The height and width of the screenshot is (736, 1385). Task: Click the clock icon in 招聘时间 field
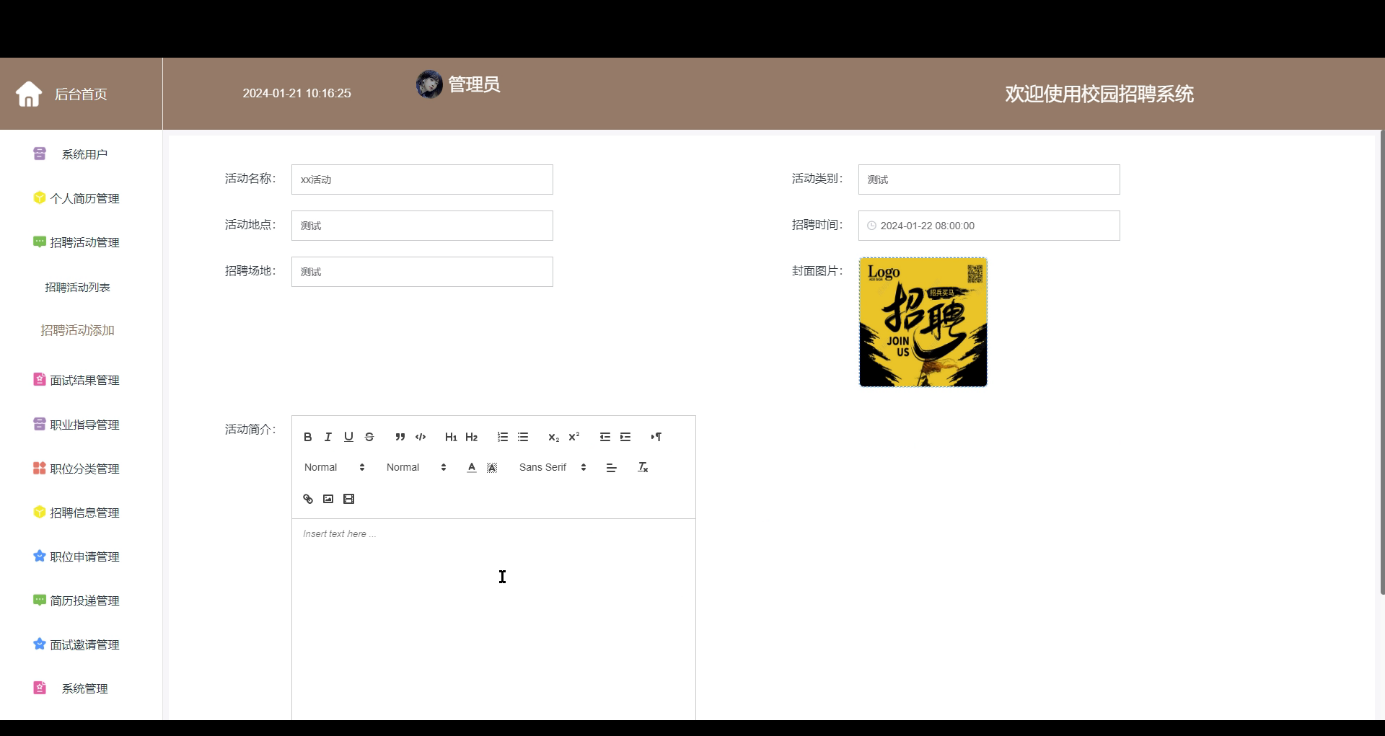pos(871,226)
